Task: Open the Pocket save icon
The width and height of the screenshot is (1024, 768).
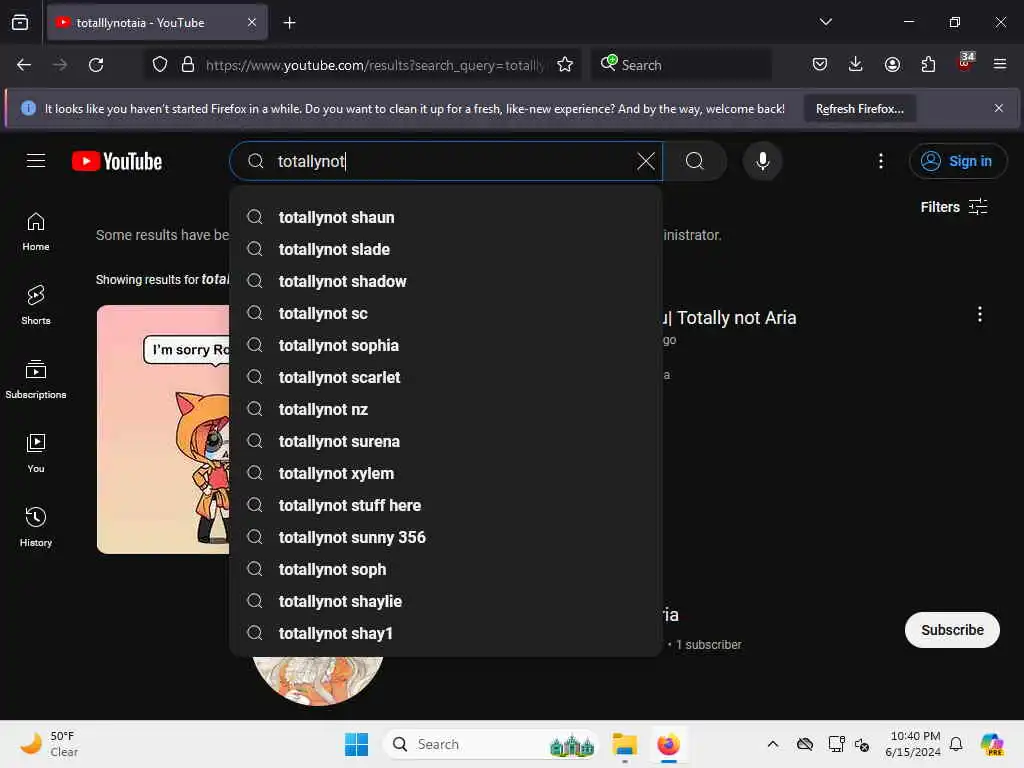Action: click(820, 65)
